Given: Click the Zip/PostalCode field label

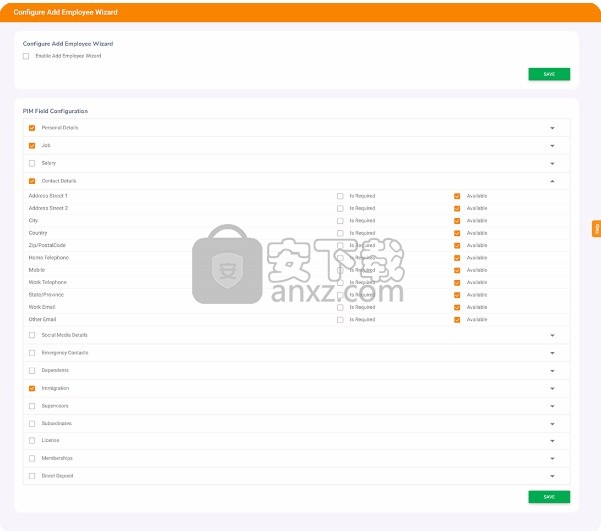Looking at the screenshot, I should (47, 245).
